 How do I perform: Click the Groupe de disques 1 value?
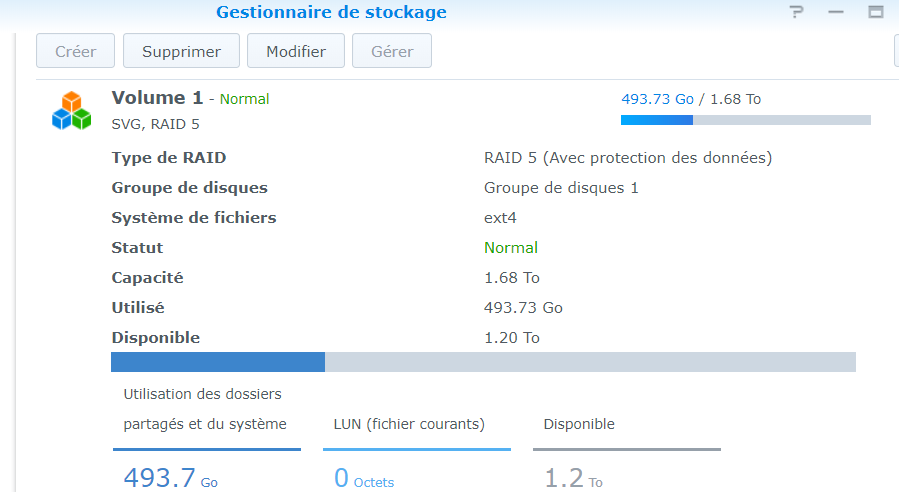(561, 187)
